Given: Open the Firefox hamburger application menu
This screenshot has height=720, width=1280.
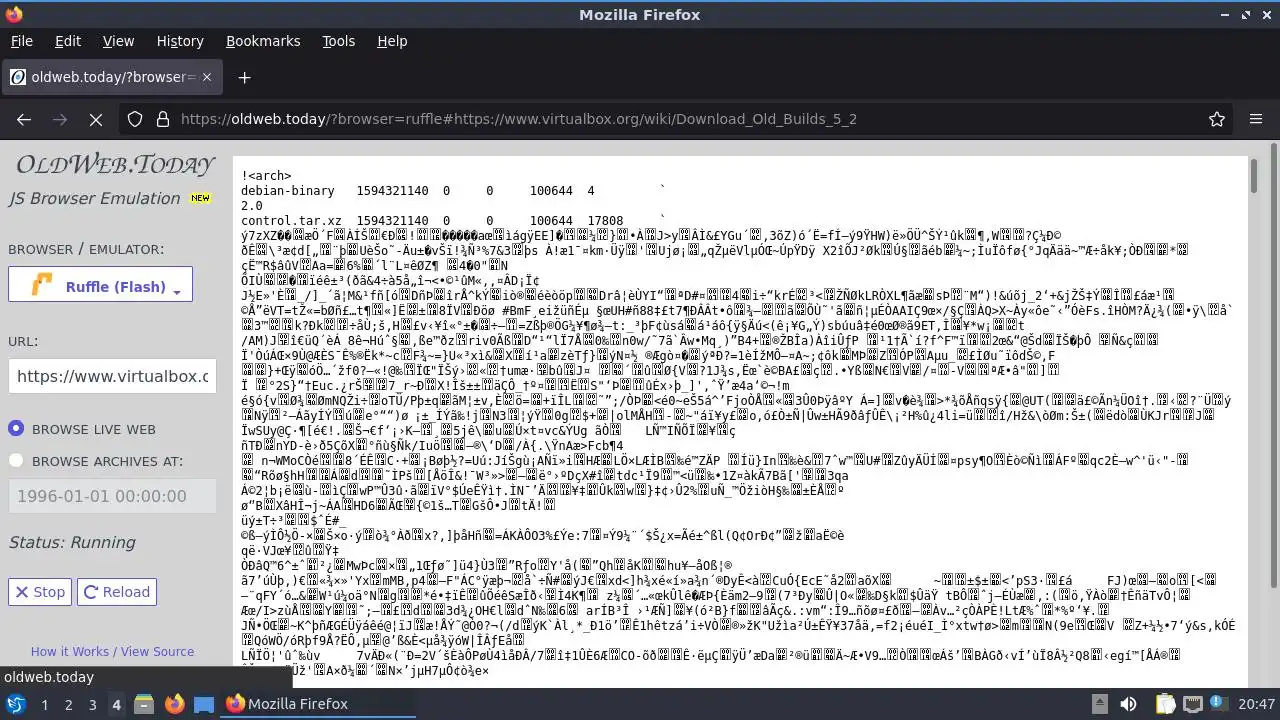Looking at the screenshot, I should tap(1256, 119).
